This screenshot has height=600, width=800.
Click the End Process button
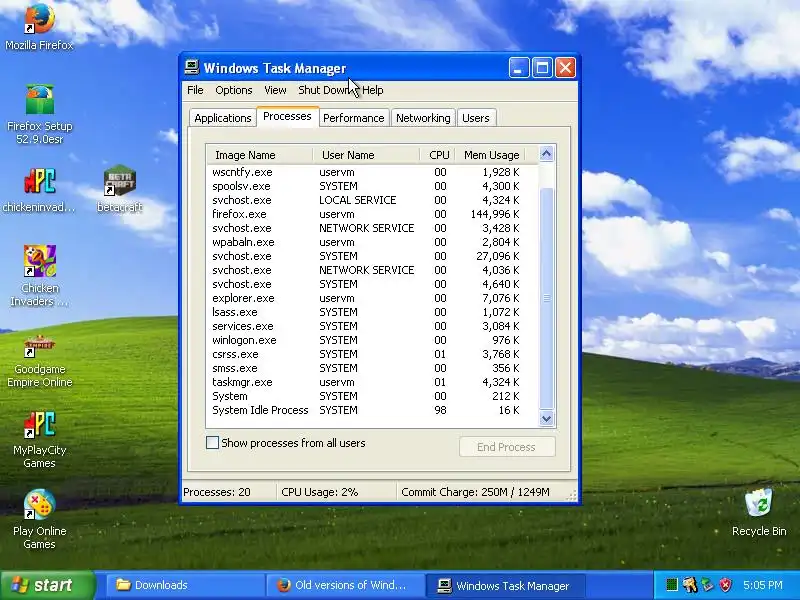pyautogui.click(x=507, y=447)
